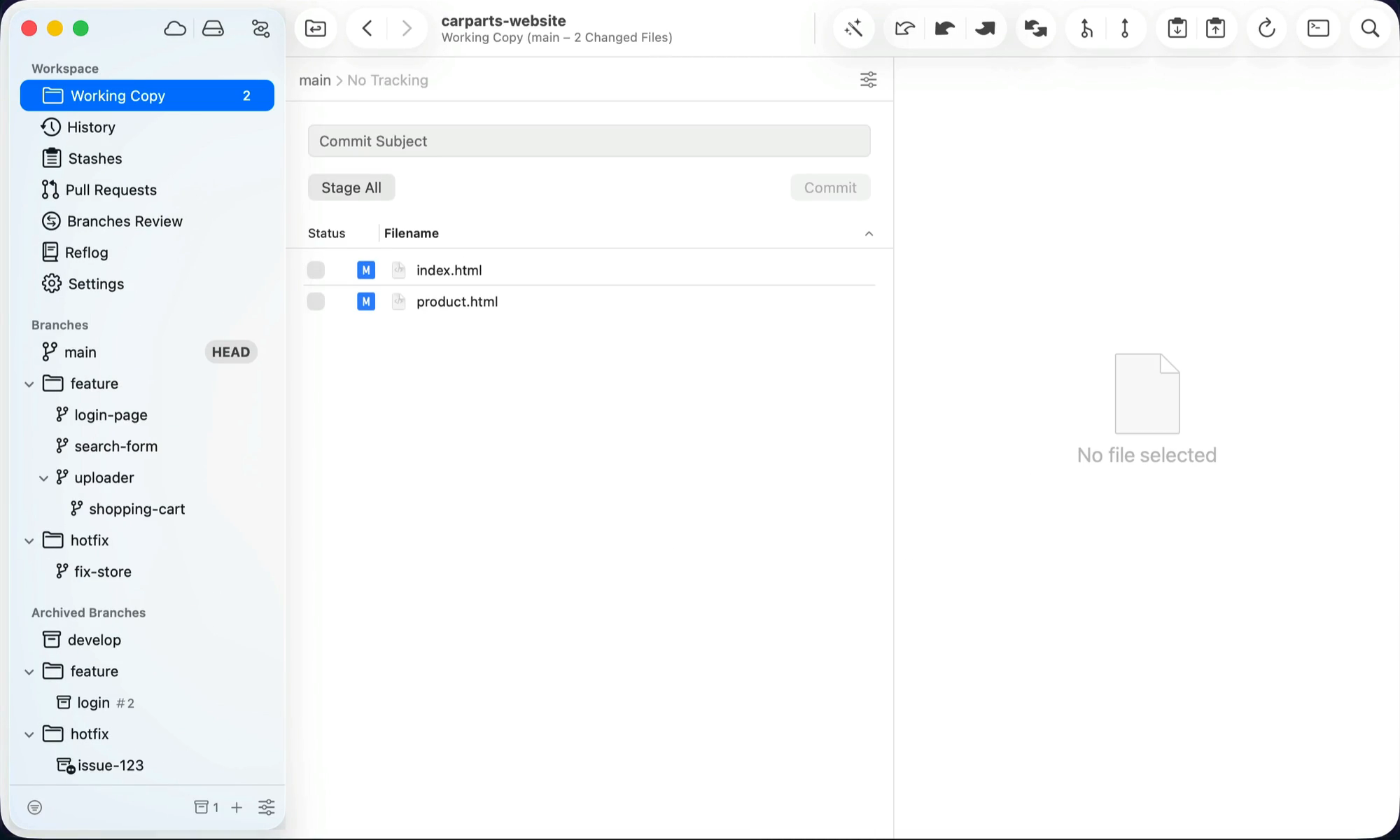Collapse the hotfix folder under Branches
The image size is (1400, 840).
29,541
